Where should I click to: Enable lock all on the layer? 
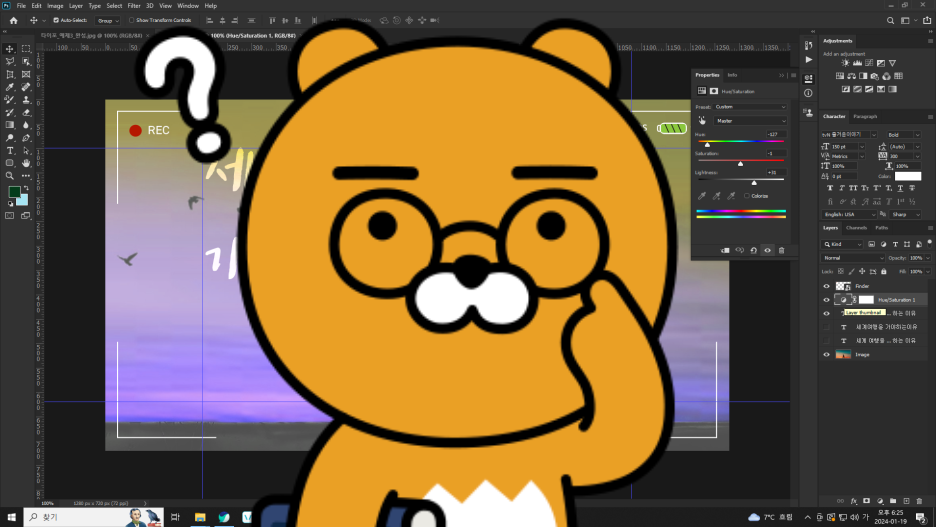point(884,272)
